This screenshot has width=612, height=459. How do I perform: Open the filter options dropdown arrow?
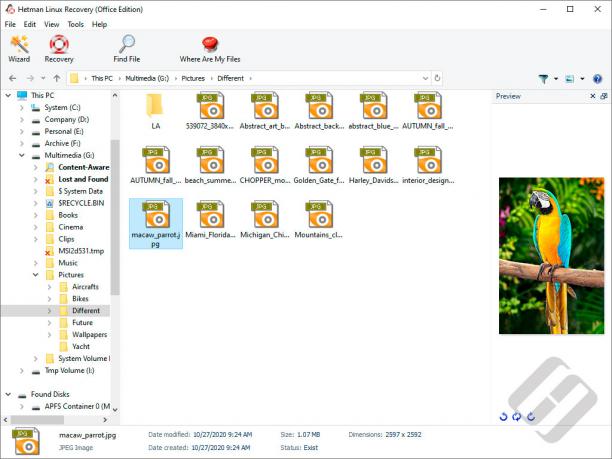[x=556, y=79]
